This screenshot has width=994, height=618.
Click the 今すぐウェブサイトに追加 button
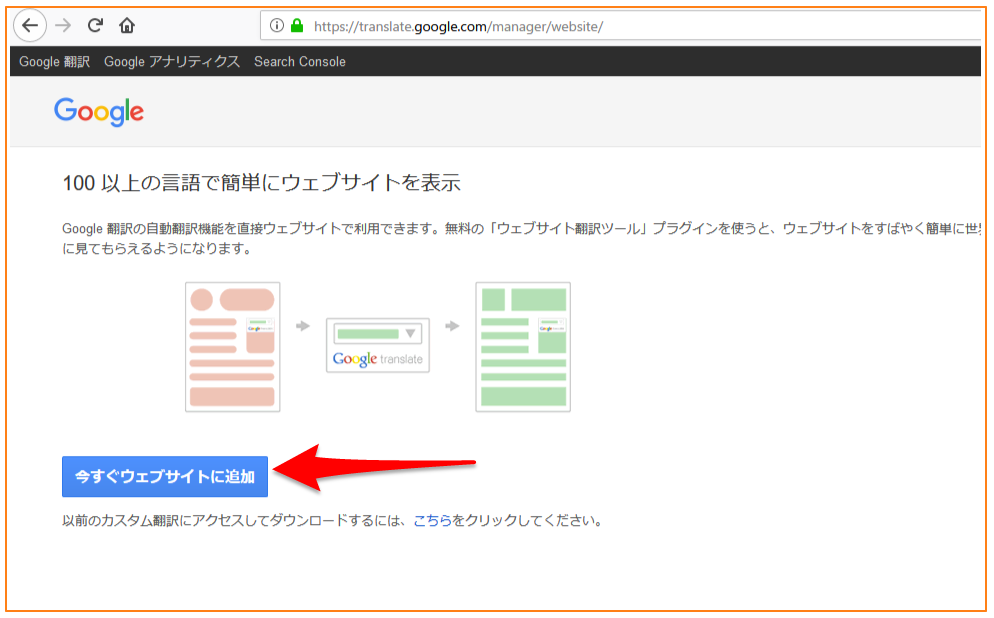pos(165,477)
